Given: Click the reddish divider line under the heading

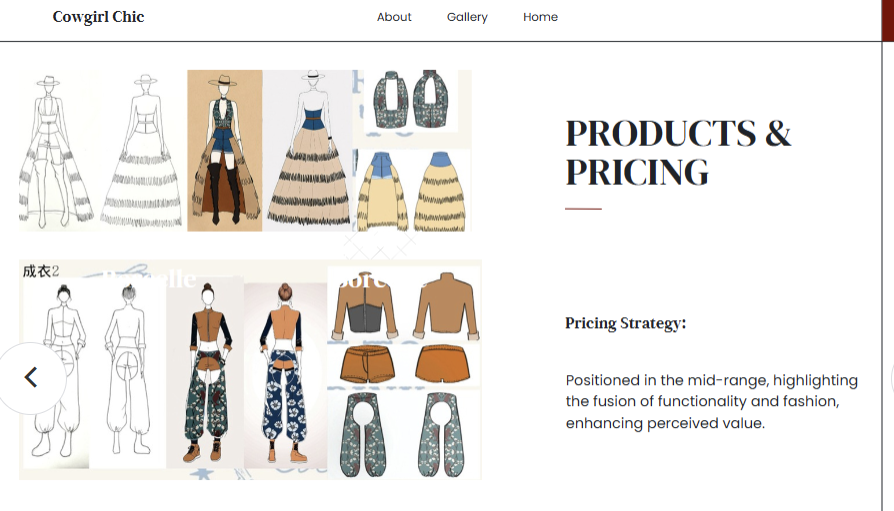Looking at the screenshot, I should pos(583,209).
